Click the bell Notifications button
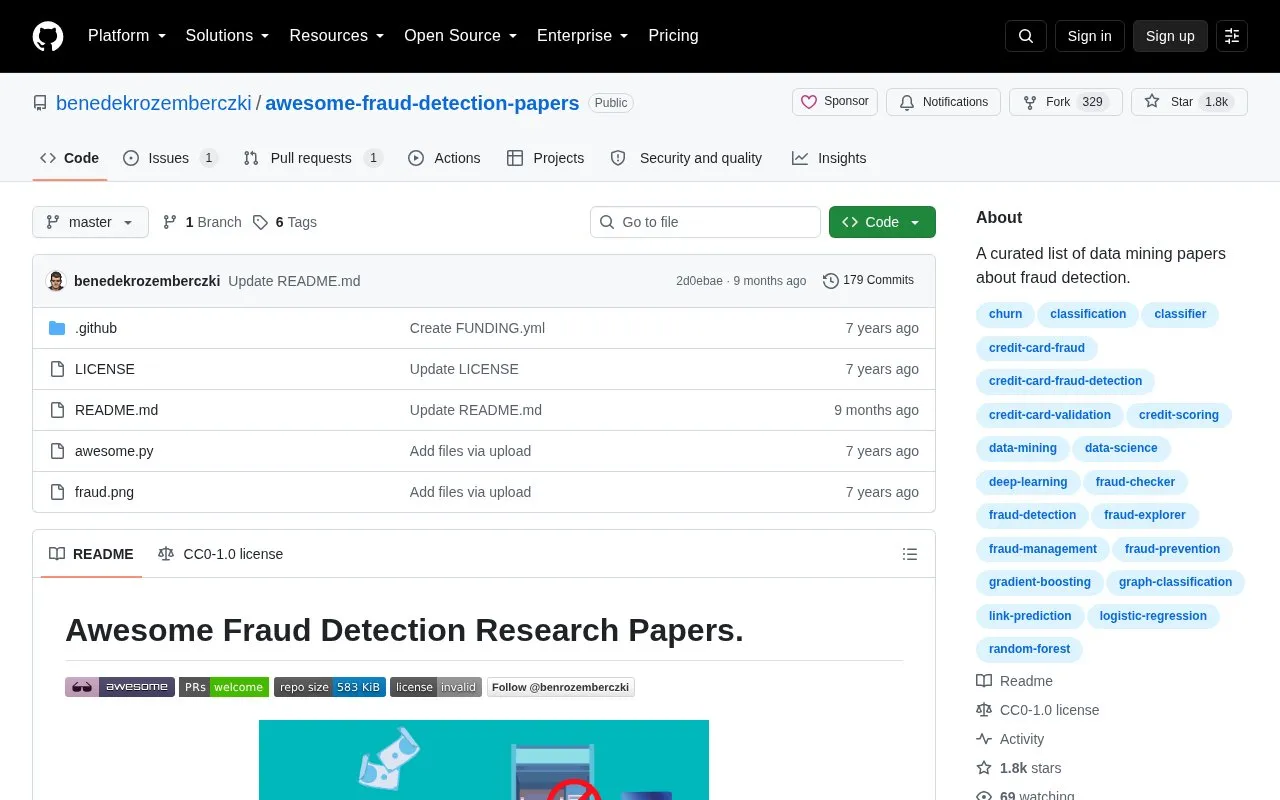 943,102
